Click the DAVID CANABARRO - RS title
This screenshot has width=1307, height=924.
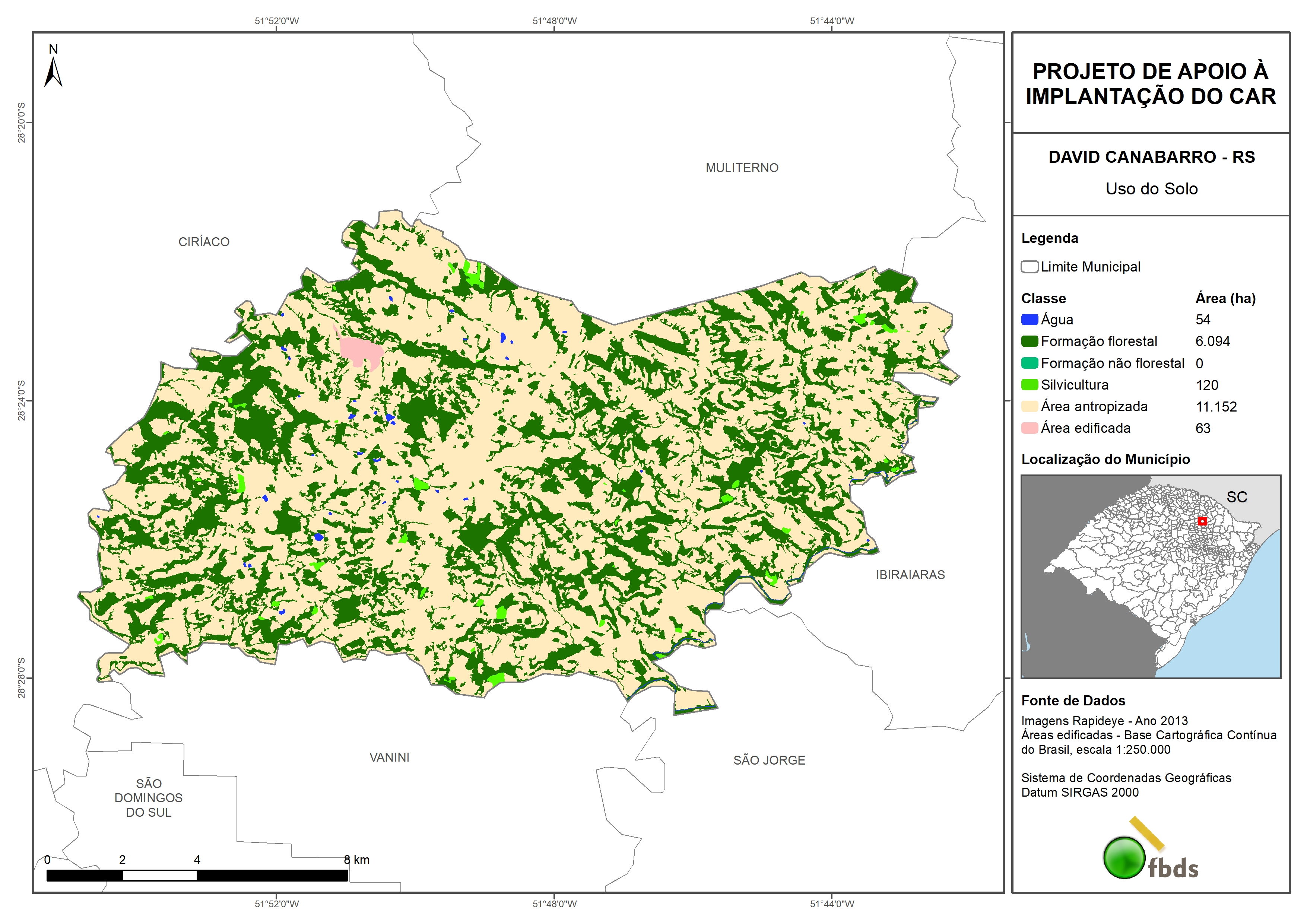tap(1151, 157)
